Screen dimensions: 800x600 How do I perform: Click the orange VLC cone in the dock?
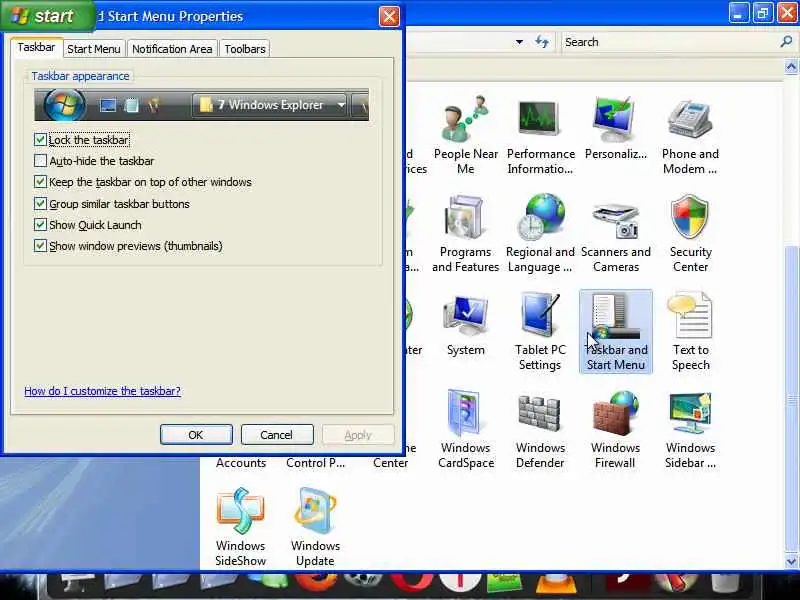point(556,585)
